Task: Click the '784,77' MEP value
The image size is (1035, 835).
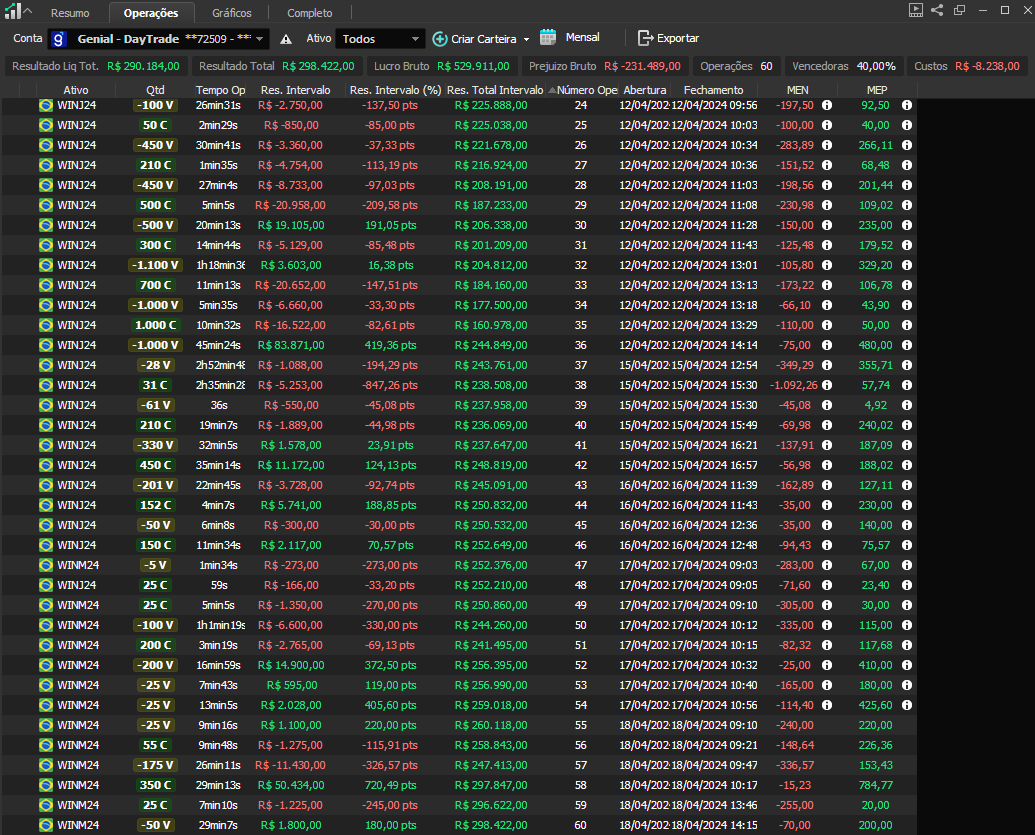Action: (x=875, y=785)
